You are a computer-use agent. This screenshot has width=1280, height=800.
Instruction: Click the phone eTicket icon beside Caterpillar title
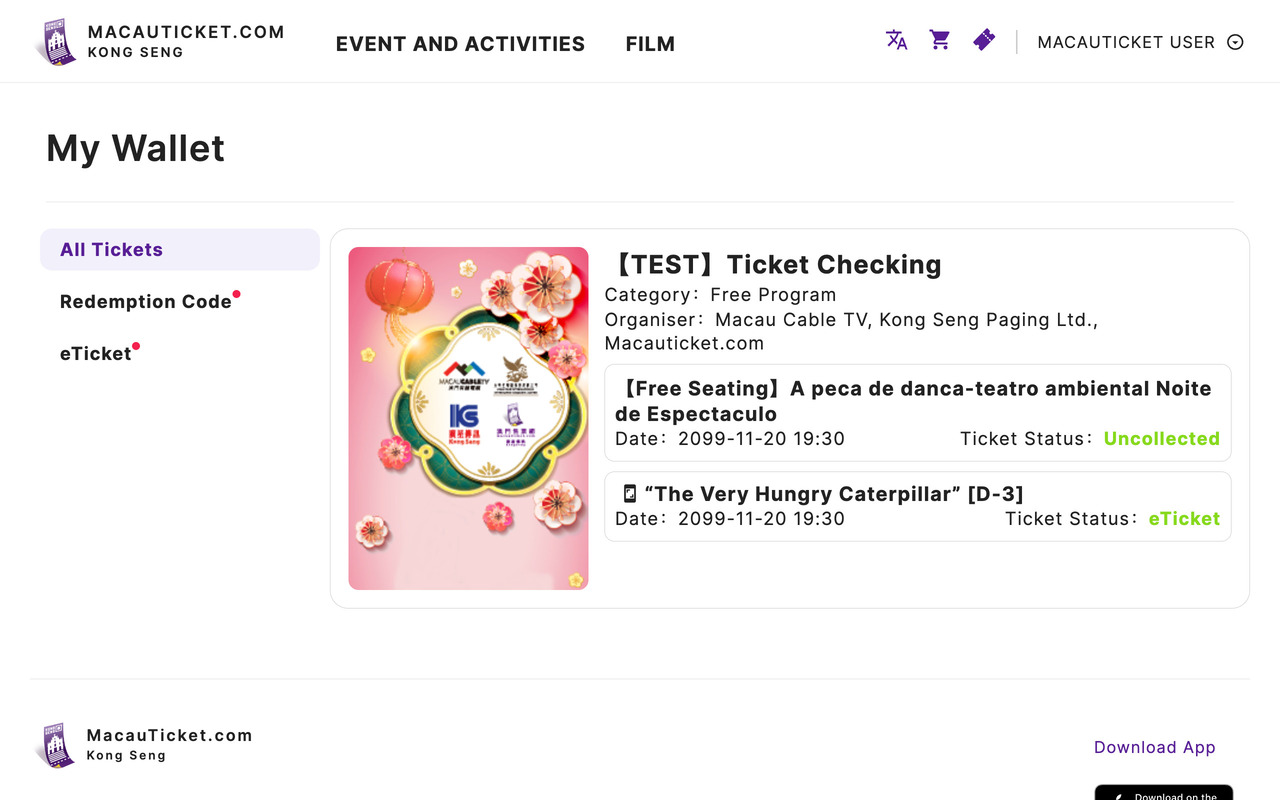[629, 494]
